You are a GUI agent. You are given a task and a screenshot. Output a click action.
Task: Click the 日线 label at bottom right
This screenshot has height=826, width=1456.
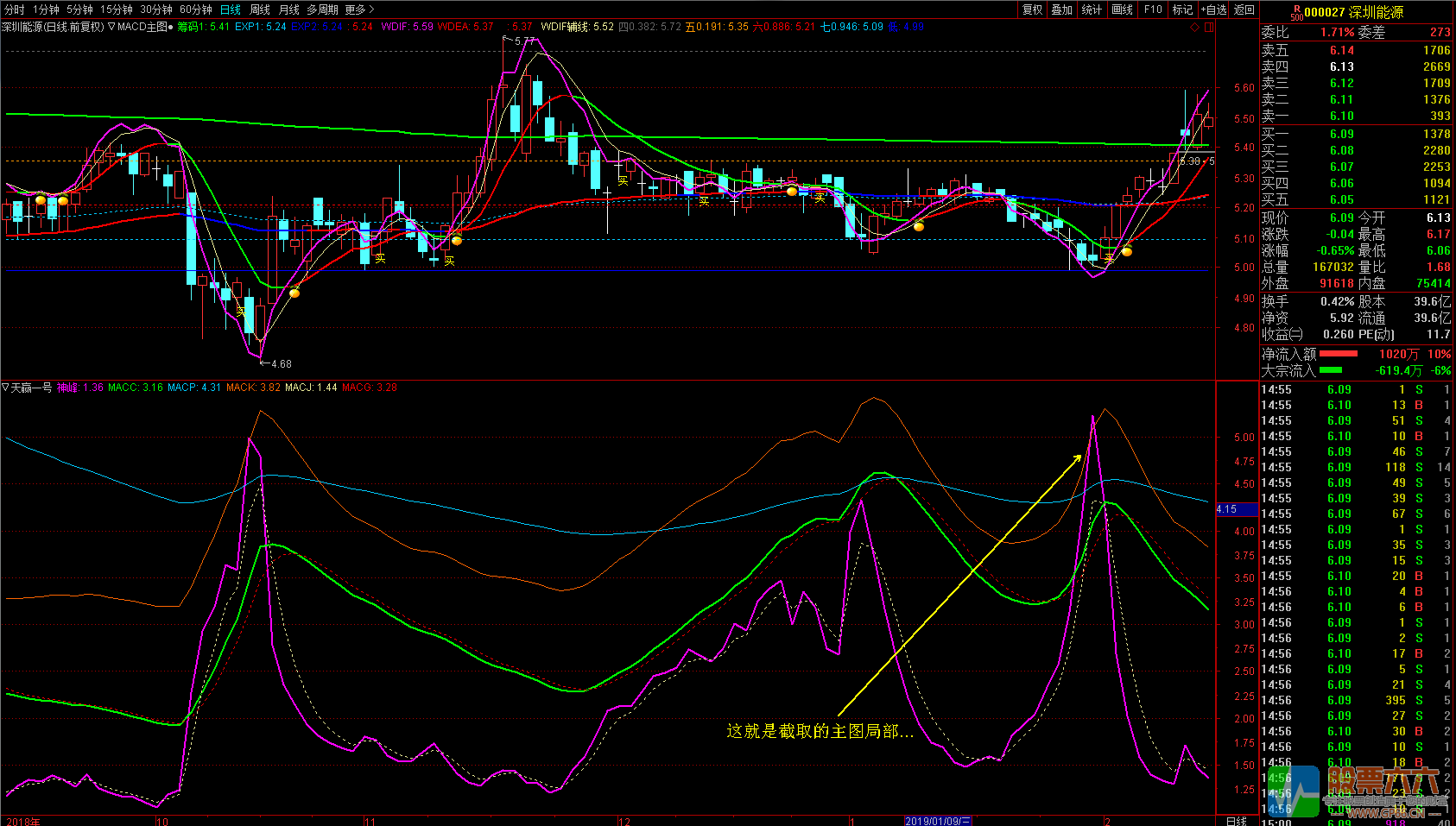tap(1237, 821)
